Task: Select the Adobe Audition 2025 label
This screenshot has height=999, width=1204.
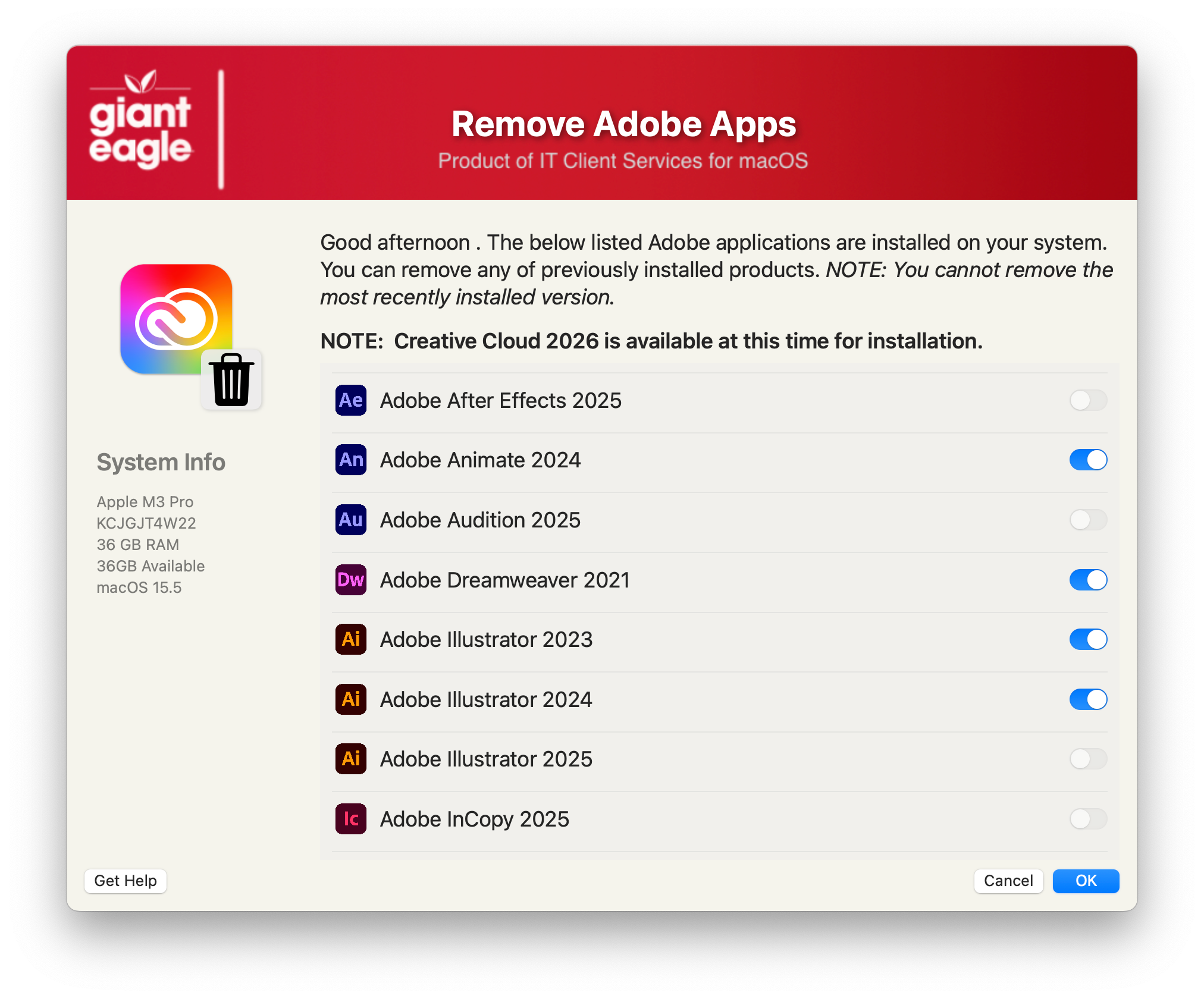Action: pyautogui.click(x=481, y=520)
